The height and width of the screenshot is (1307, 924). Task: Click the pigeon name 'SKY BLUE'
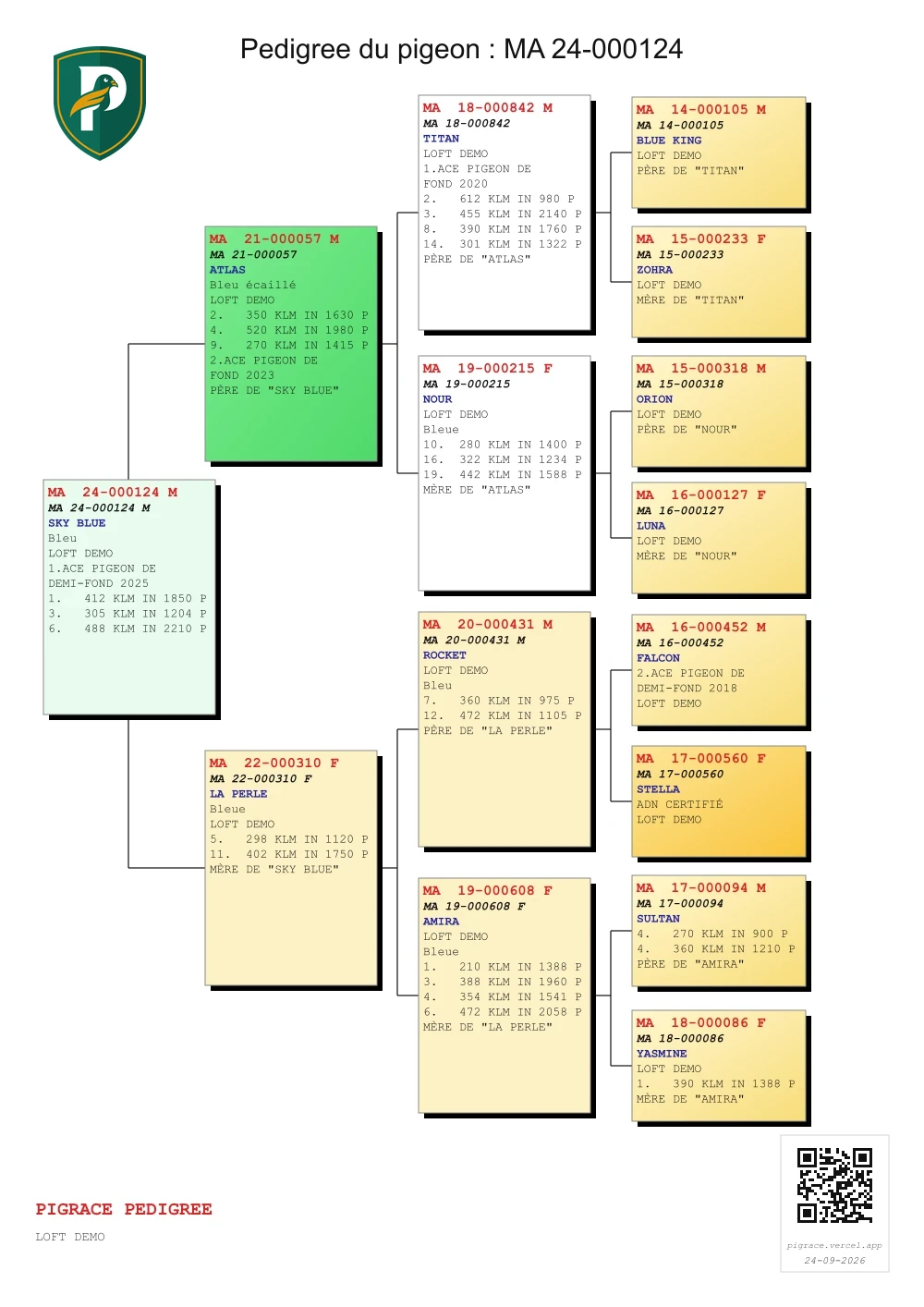[x=77, y=523]
